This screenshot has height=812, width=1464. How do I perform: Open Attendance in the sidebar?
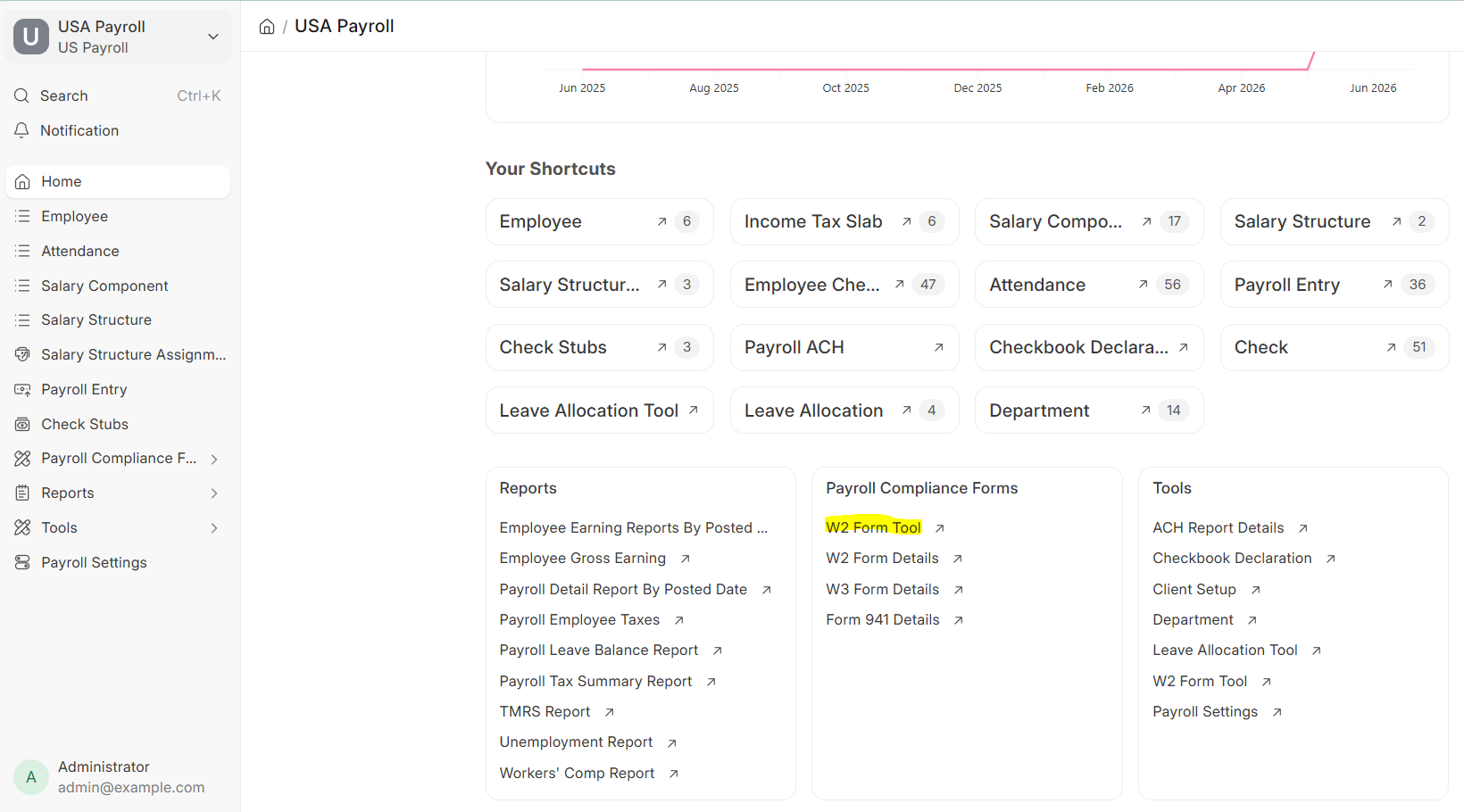118,251
